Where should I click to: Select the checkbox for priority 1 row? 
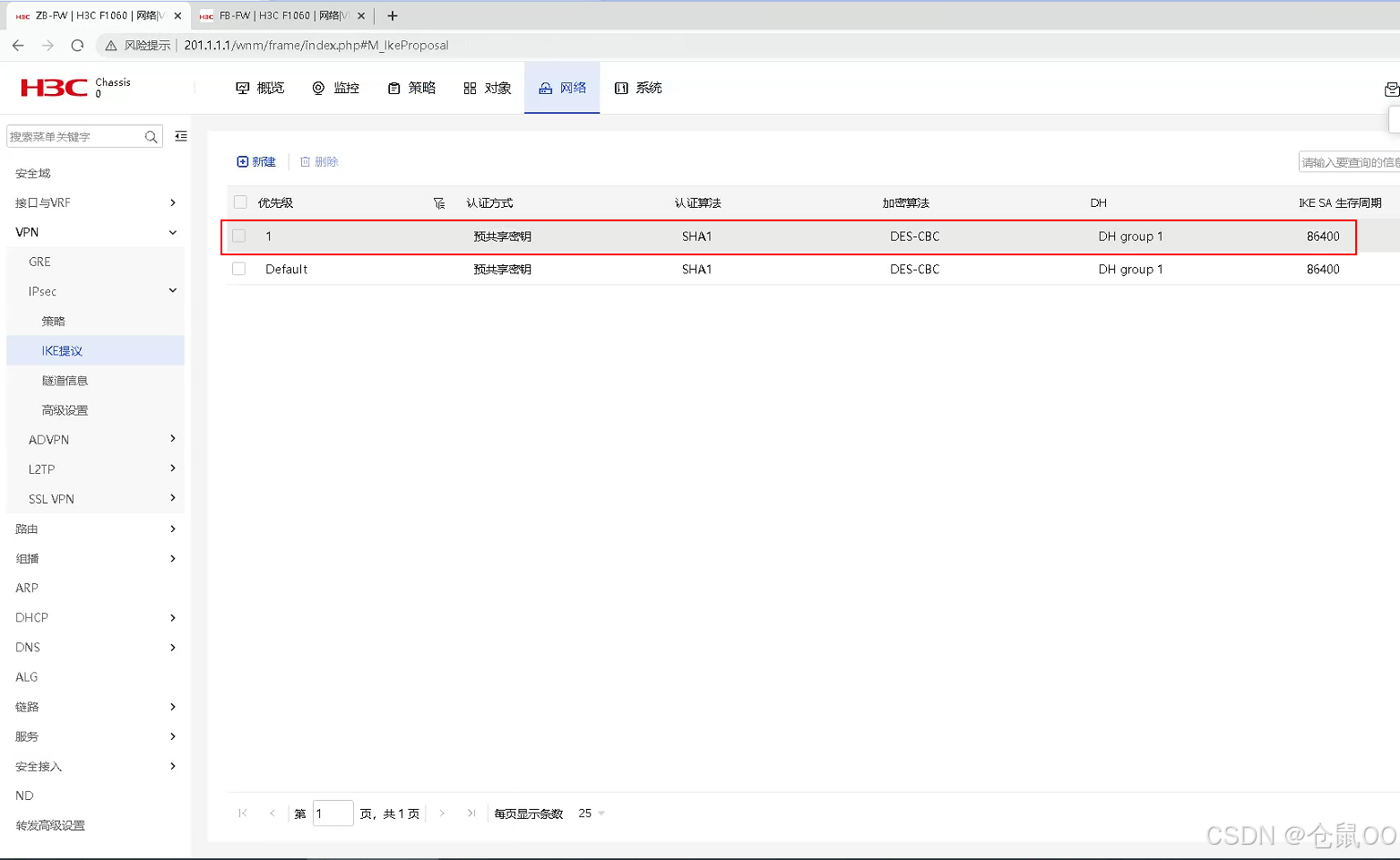coord(239,236)
